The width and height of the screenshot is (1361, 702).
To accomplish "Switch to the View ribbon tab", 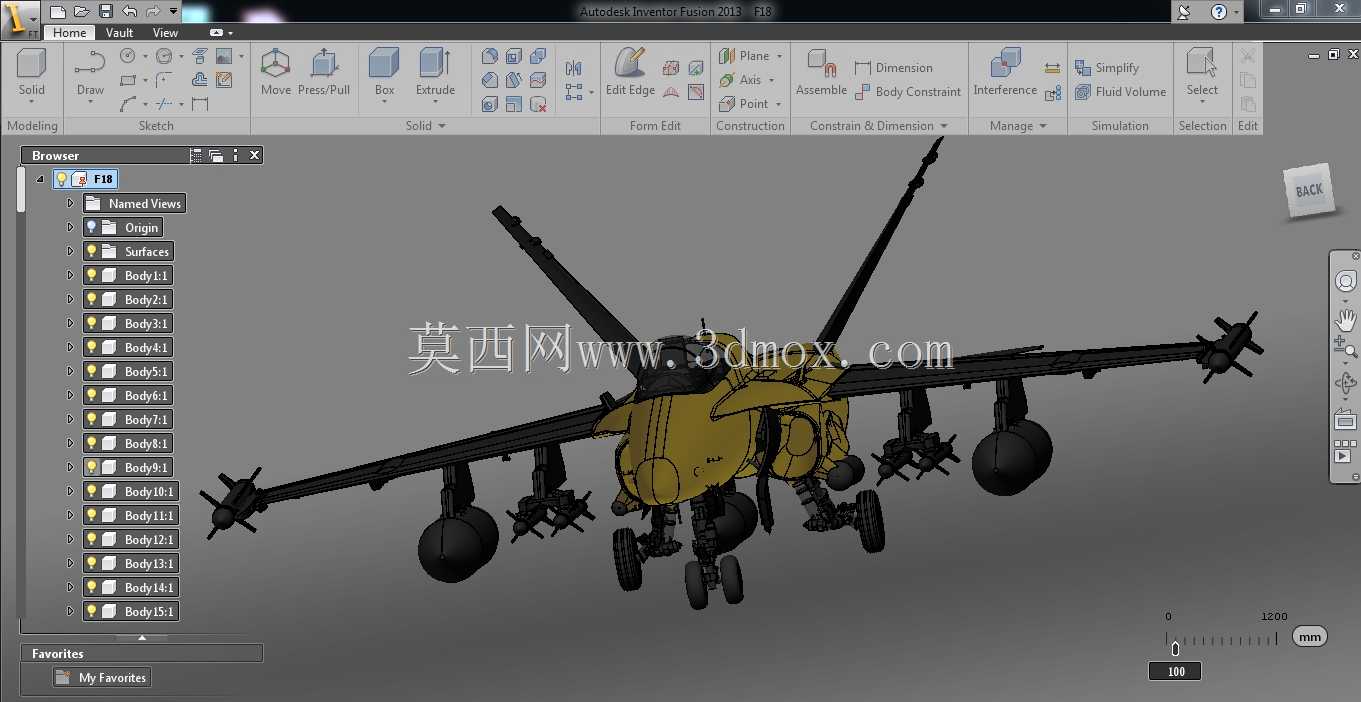I will click(165, 32).
